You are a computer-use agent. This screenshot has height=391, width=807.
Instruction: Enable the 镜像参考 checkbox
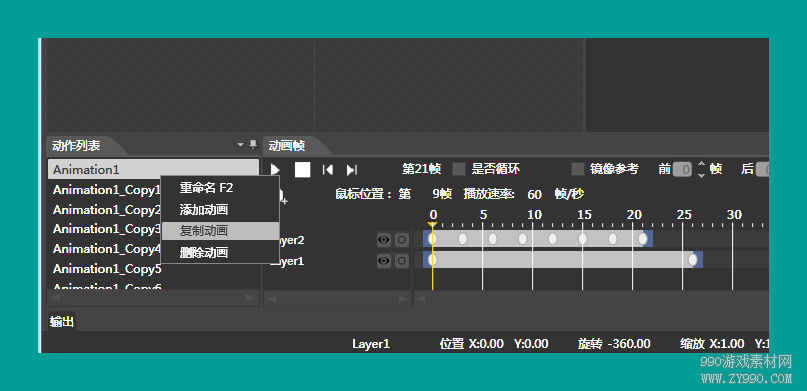click(x=578, y=169)
